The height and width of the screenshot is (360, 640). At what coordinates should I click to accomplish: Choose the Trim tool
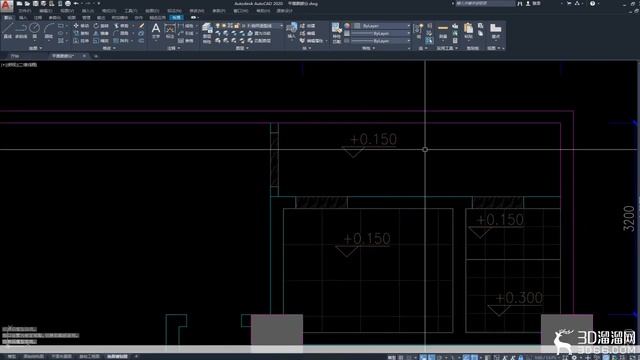click(121, 26)
